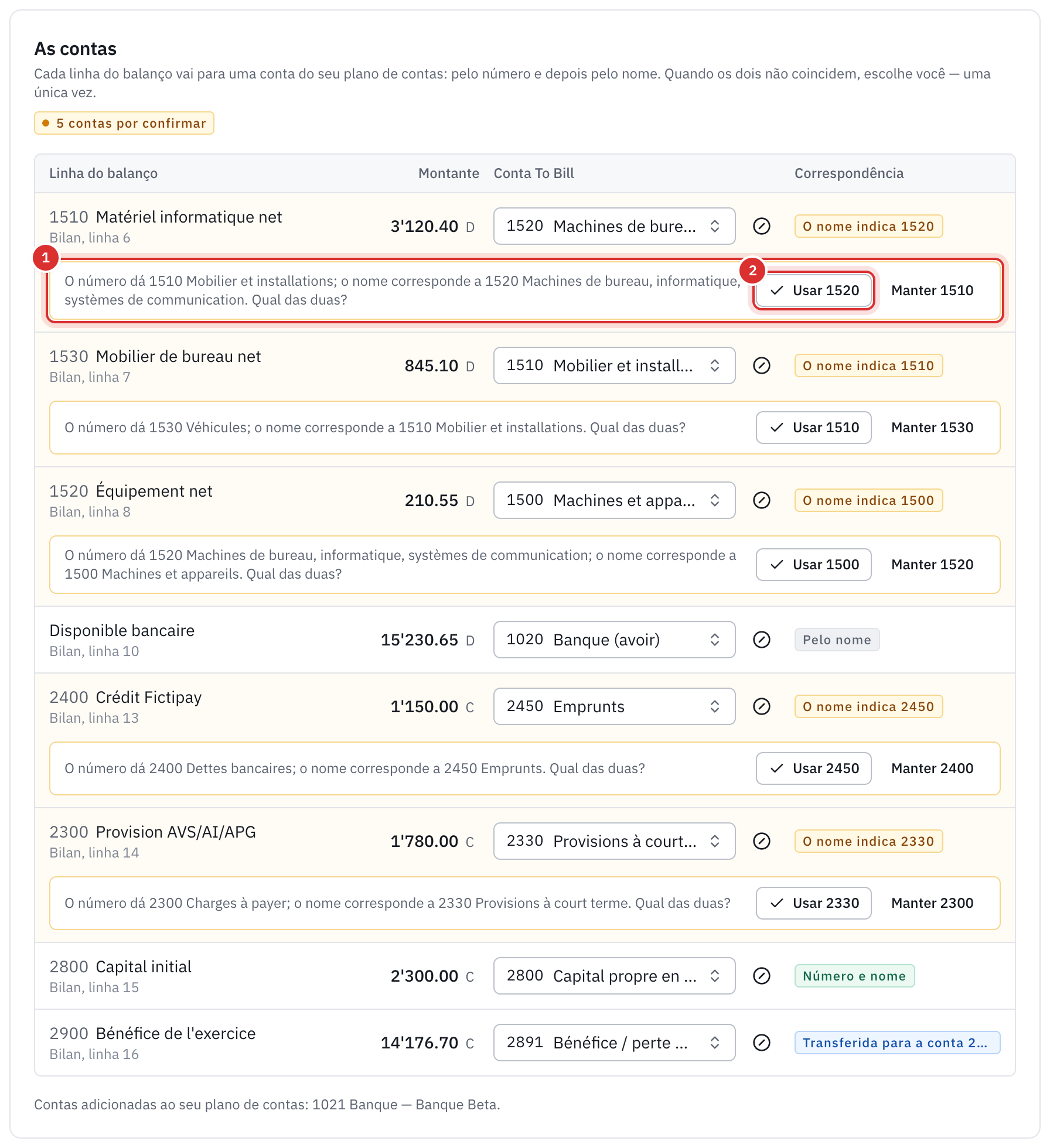The width and height of the screenshot is (1050, 1148).
Task: Confirm with the Usar 2330 button
Action: (814, 903)
